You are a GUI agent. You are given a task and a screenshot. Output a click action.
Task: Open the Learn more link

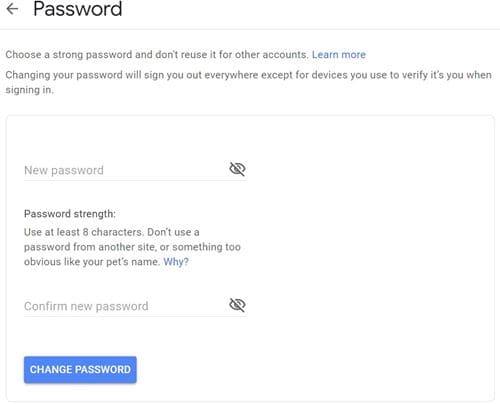pyautogui.click(x=339, y=54)
